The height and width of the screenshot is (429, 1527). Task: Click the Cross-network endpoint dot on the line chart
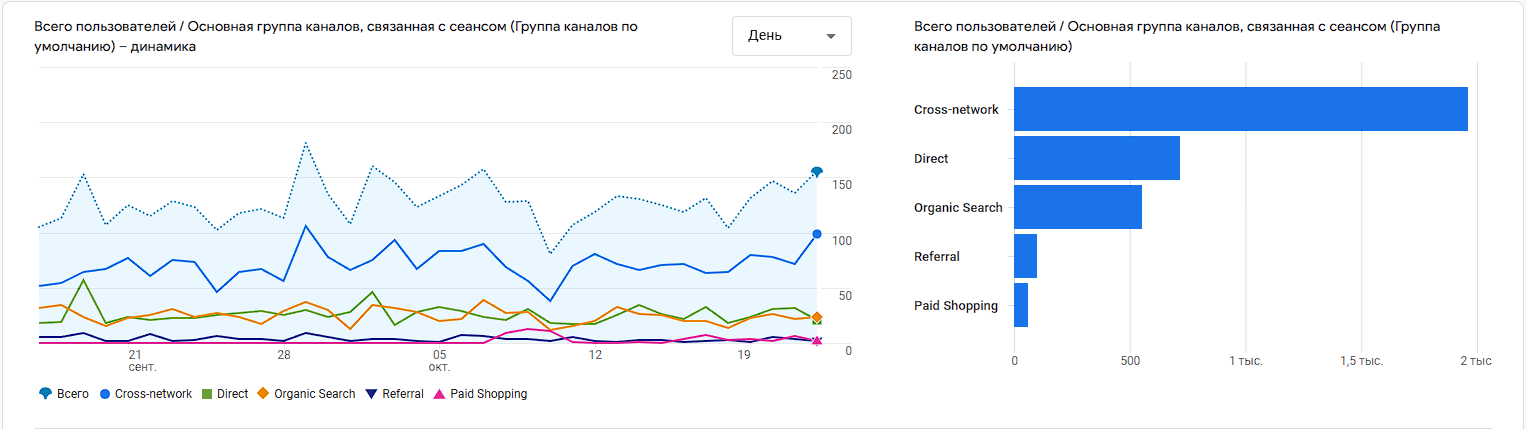tap(817, 234)
